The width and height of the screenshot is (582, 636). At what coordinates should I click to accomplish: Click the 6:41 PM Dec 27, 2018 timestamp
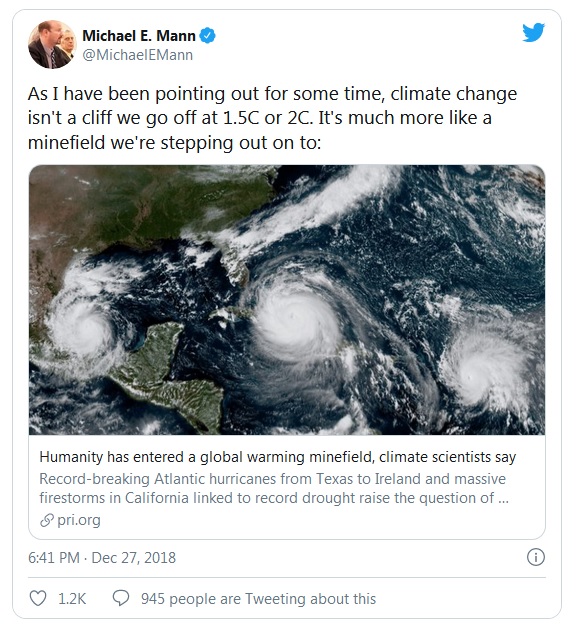coord(102,558)
